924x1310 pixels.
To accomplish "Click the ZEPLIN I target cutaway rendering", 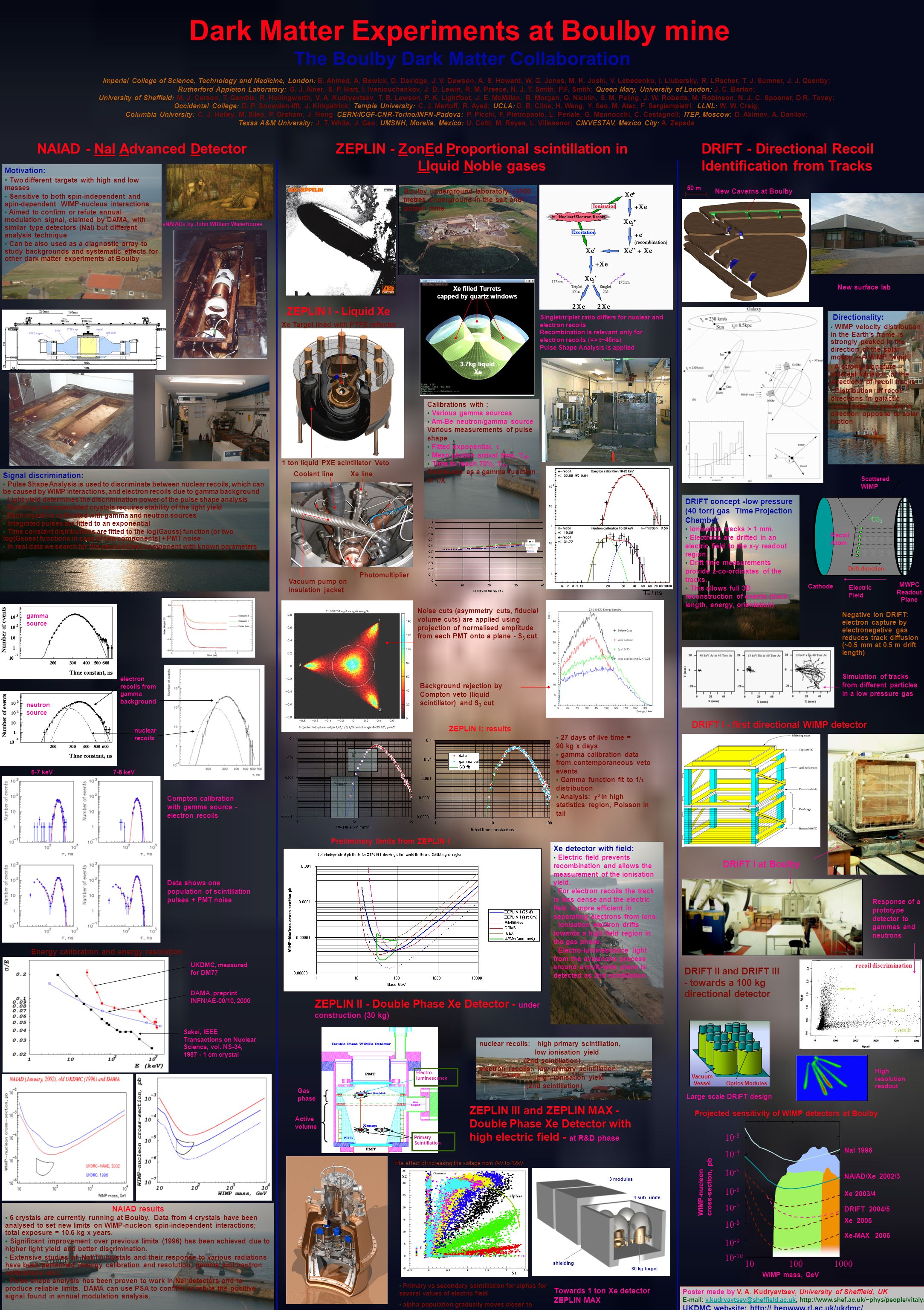I will (342, 393).
